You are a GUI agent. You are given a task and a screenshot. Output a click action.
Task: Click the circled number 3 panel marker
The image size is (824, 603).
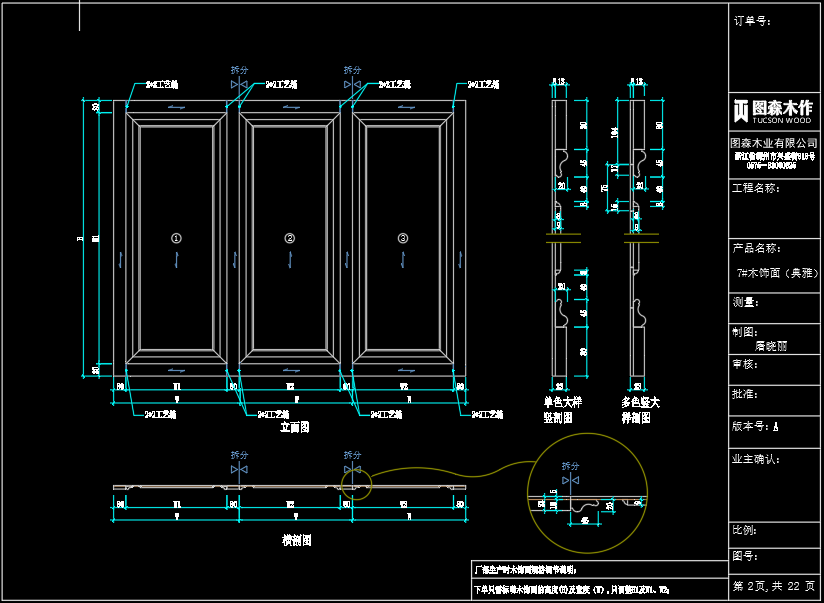click(403, 238)
